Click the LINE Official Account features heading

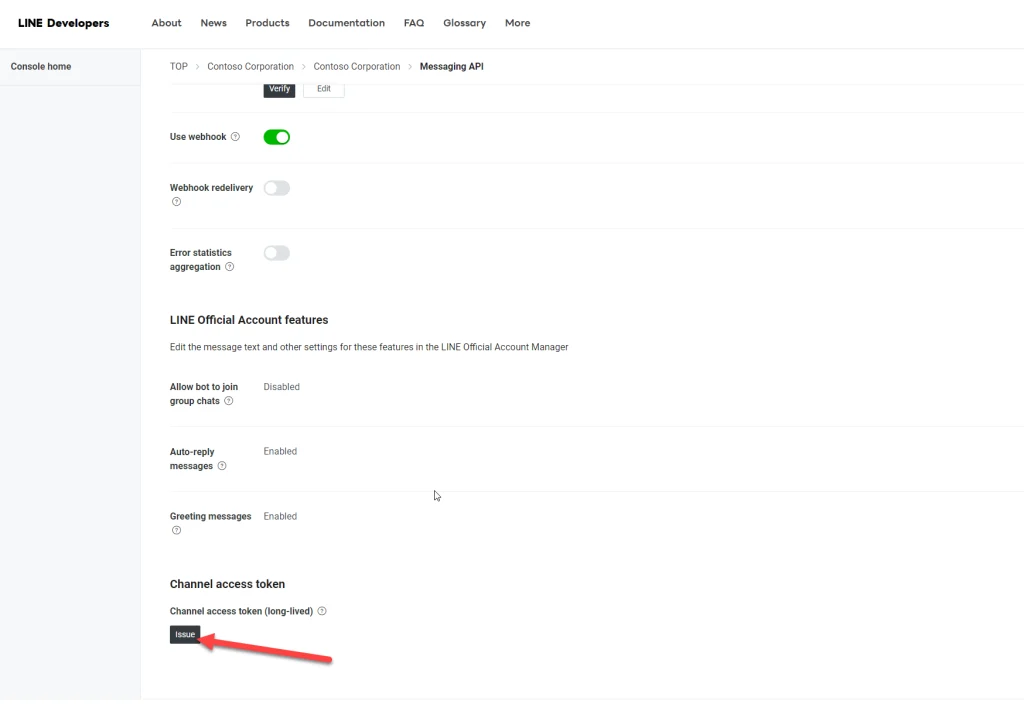[x=249, y=320]
